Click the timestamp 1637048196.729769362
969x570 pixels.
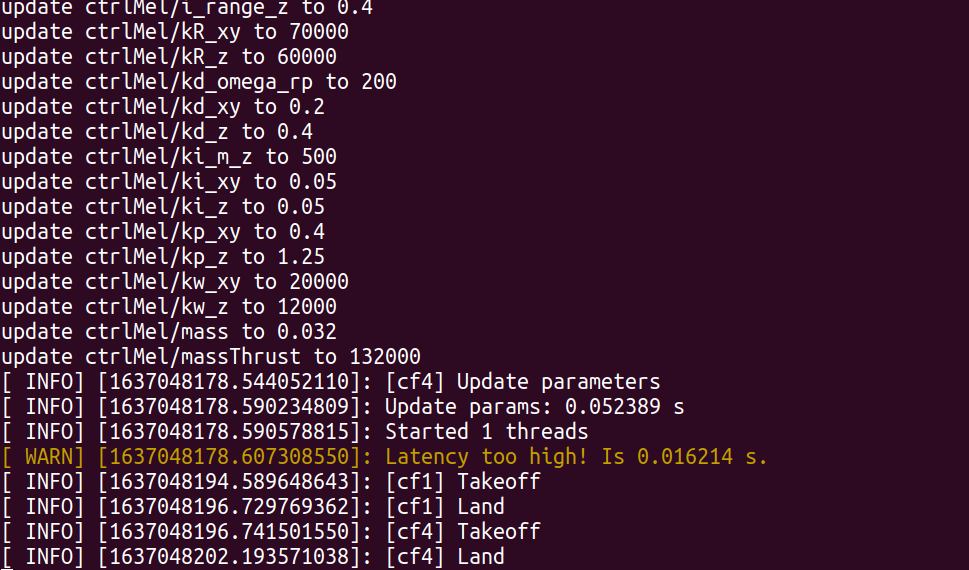pos(230,507)
